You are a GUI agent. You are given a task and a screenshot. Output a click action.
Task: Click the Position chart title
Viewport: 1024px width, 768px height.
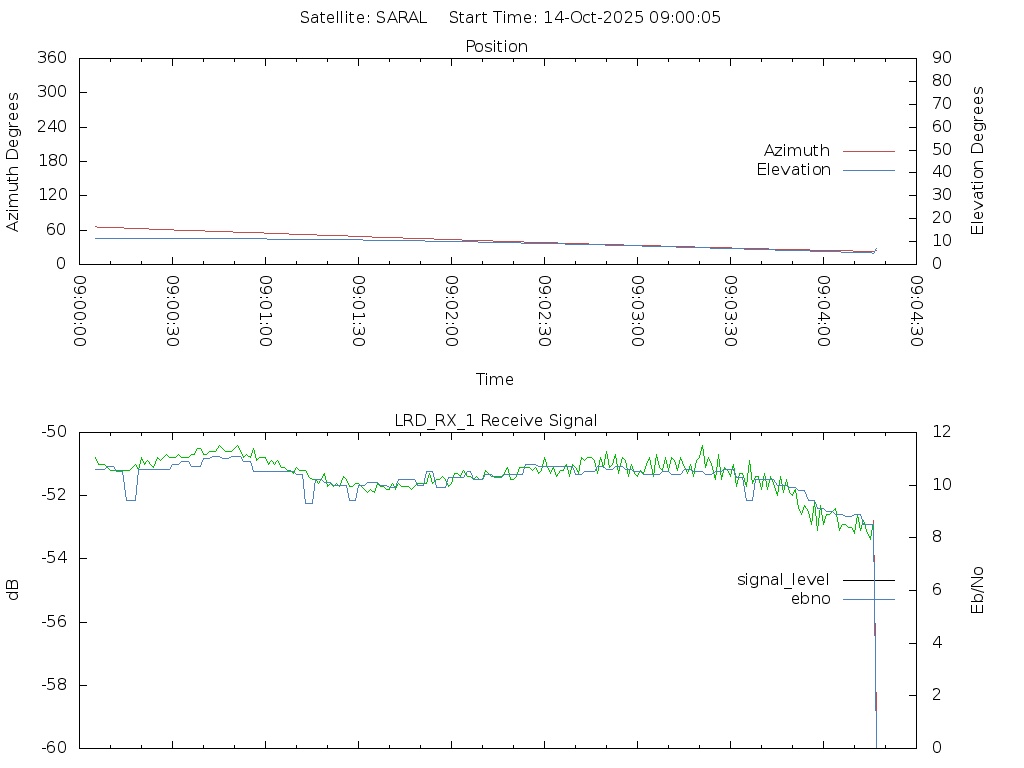pos(496,46)
